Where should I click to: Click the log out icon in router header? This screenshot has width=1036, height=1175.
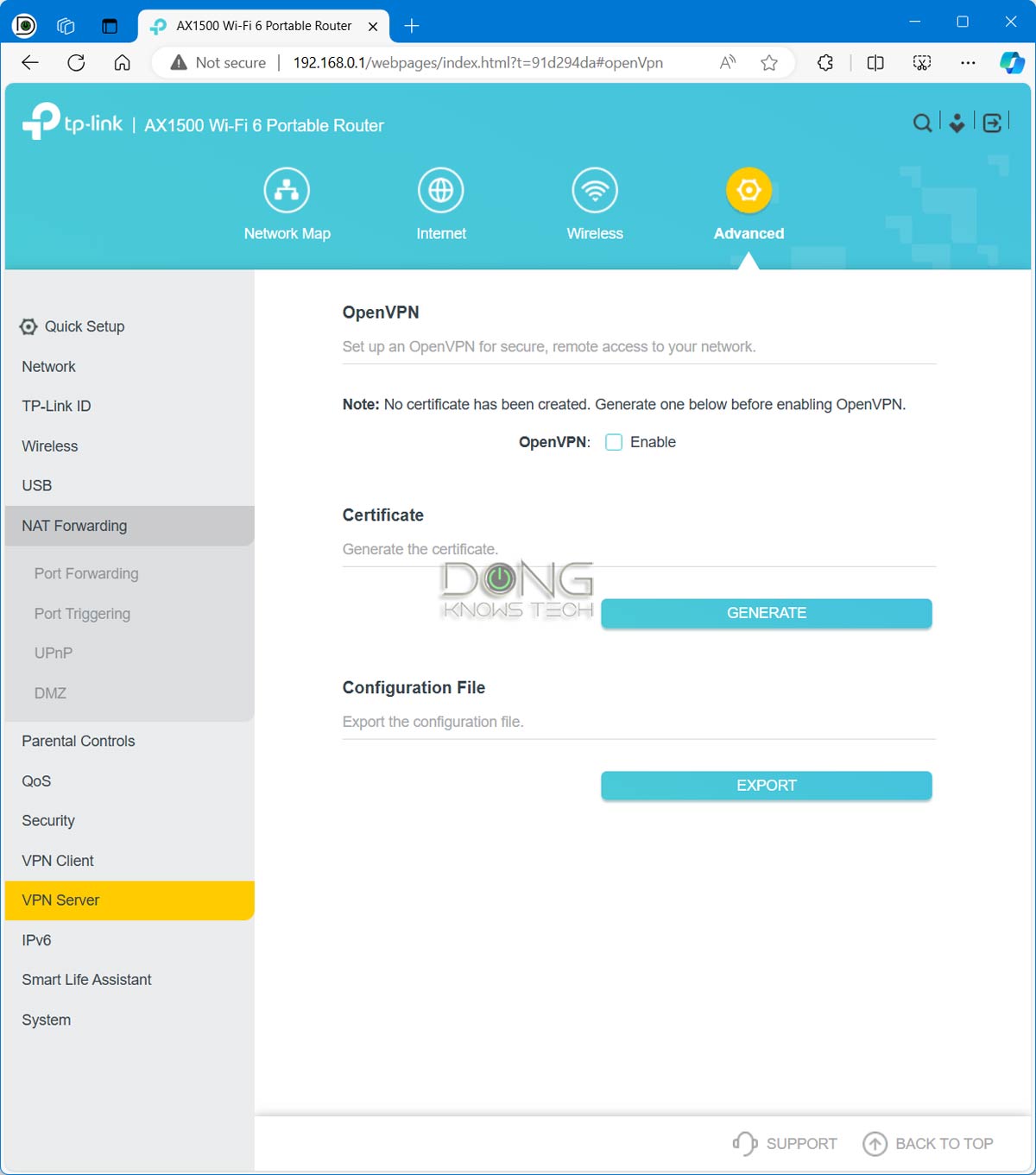[993, 123]
